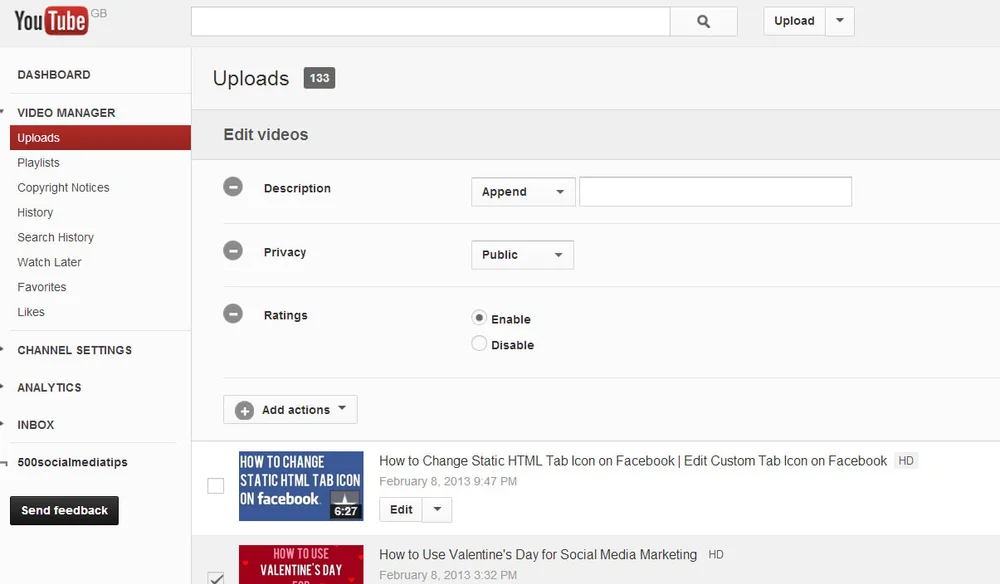
Task: Open the Playlists section in the sidebar
Action: tap(38, 162)
